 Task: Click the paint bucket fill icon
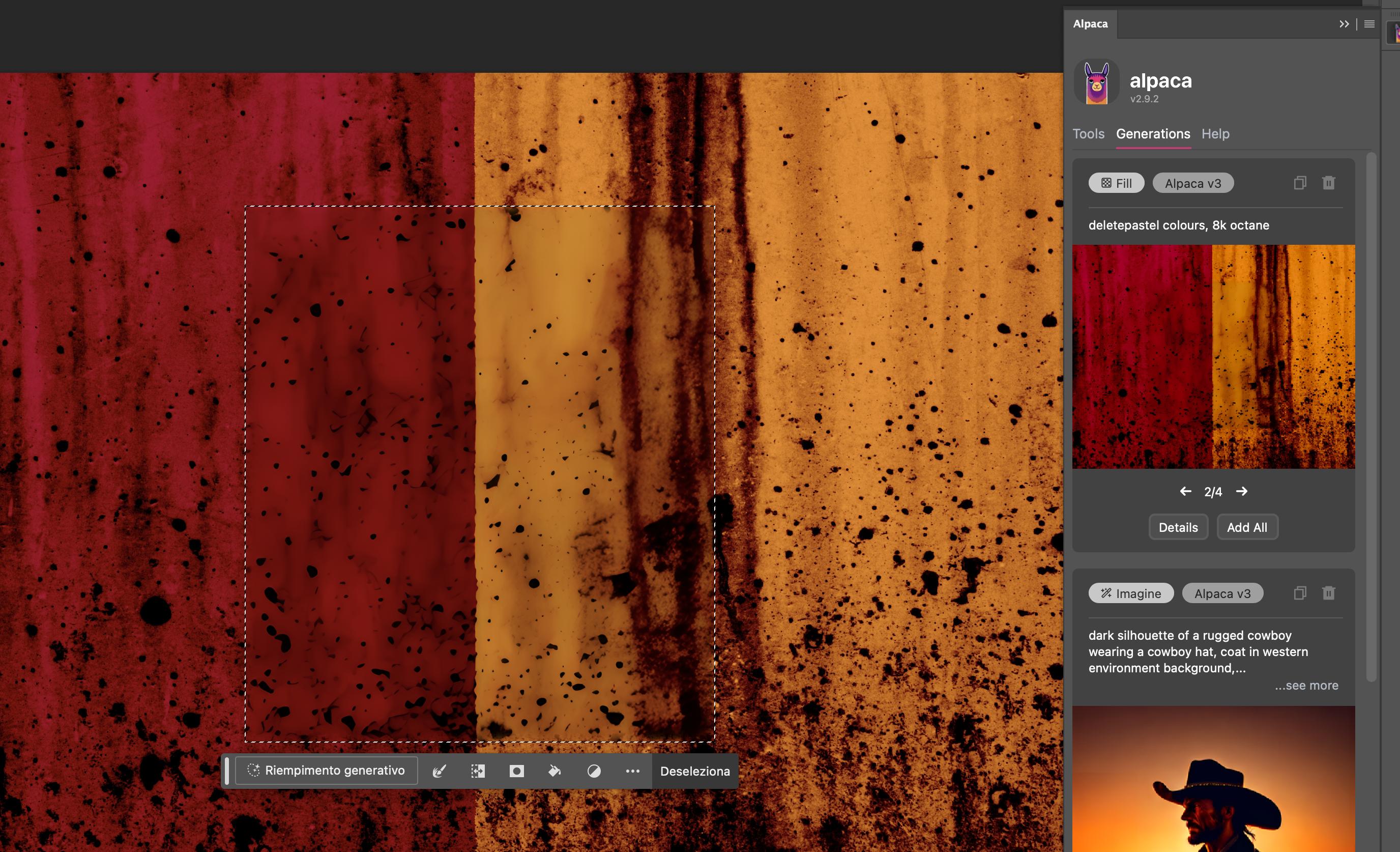(555, 771)
